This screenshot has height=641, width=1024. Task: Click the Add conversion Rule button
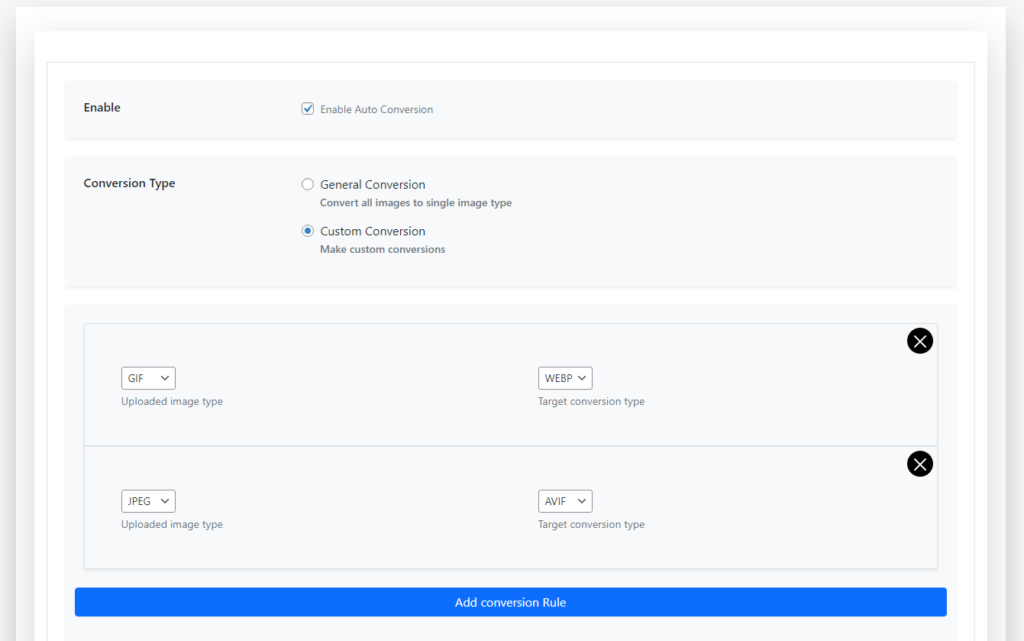tap(511, 601)
